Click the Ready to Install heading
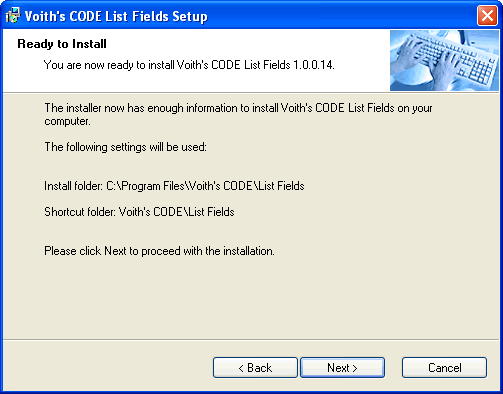 (x=62, y=44)
